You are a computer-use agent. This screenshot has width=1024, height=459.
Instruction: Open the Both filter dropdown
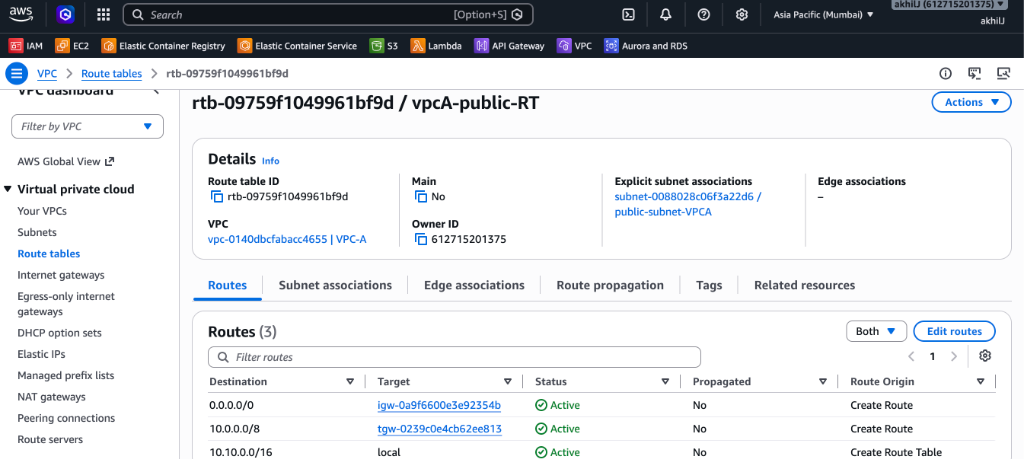876,331
